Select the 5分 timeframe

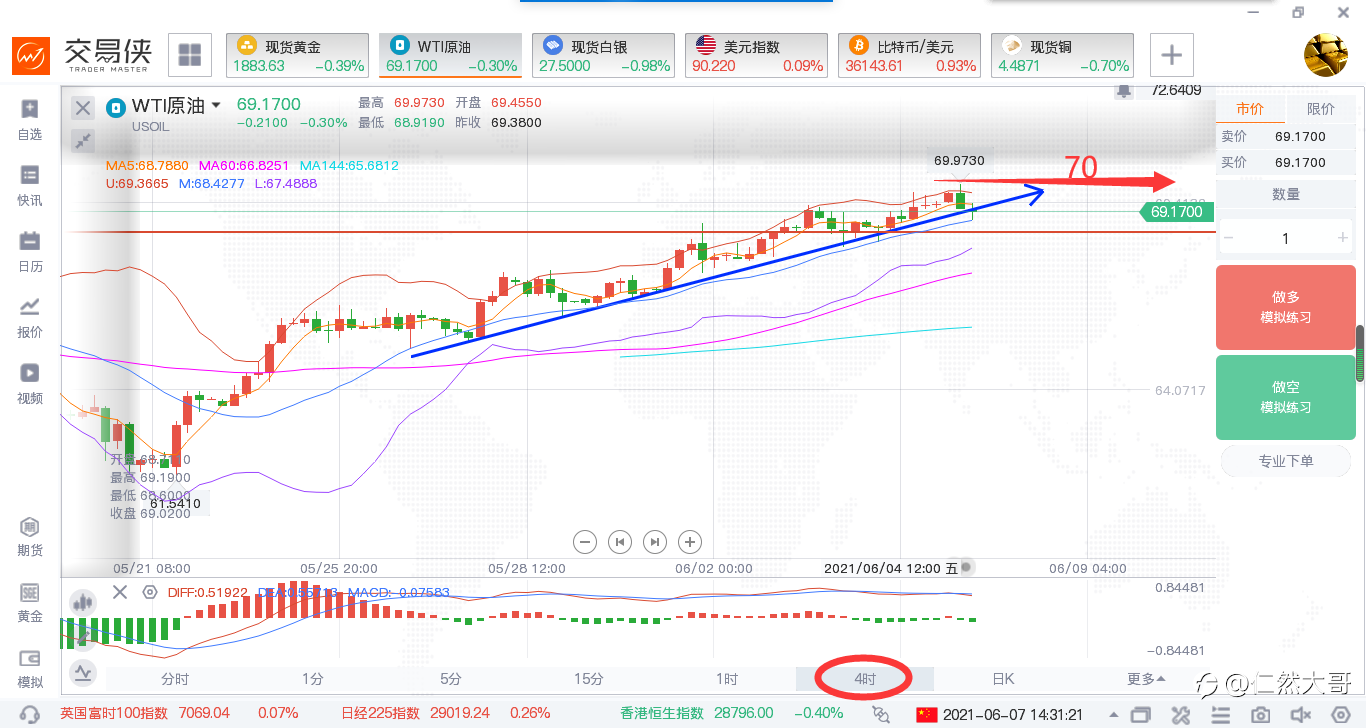tap(451, 679)
